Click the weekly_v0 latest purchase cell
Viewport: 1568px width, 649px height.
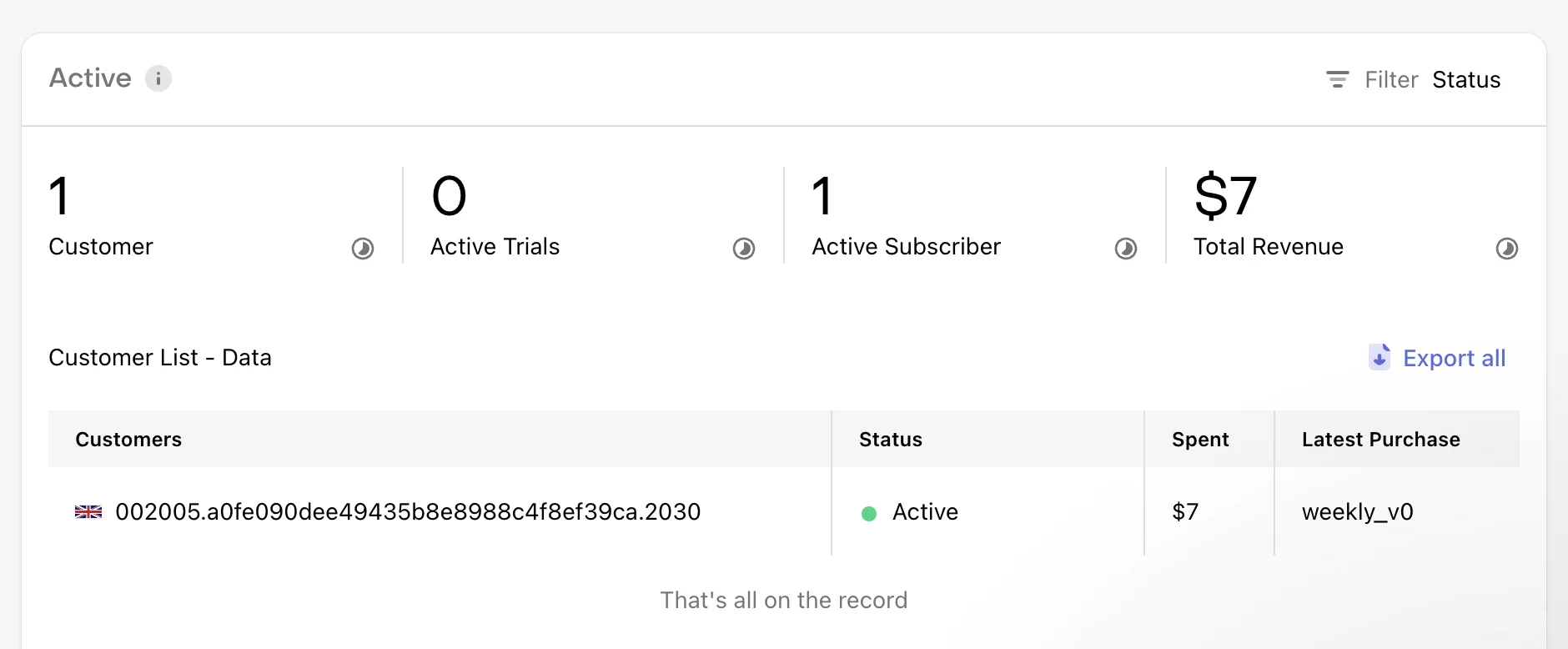pyautogui.click(x=1357, y=512)
